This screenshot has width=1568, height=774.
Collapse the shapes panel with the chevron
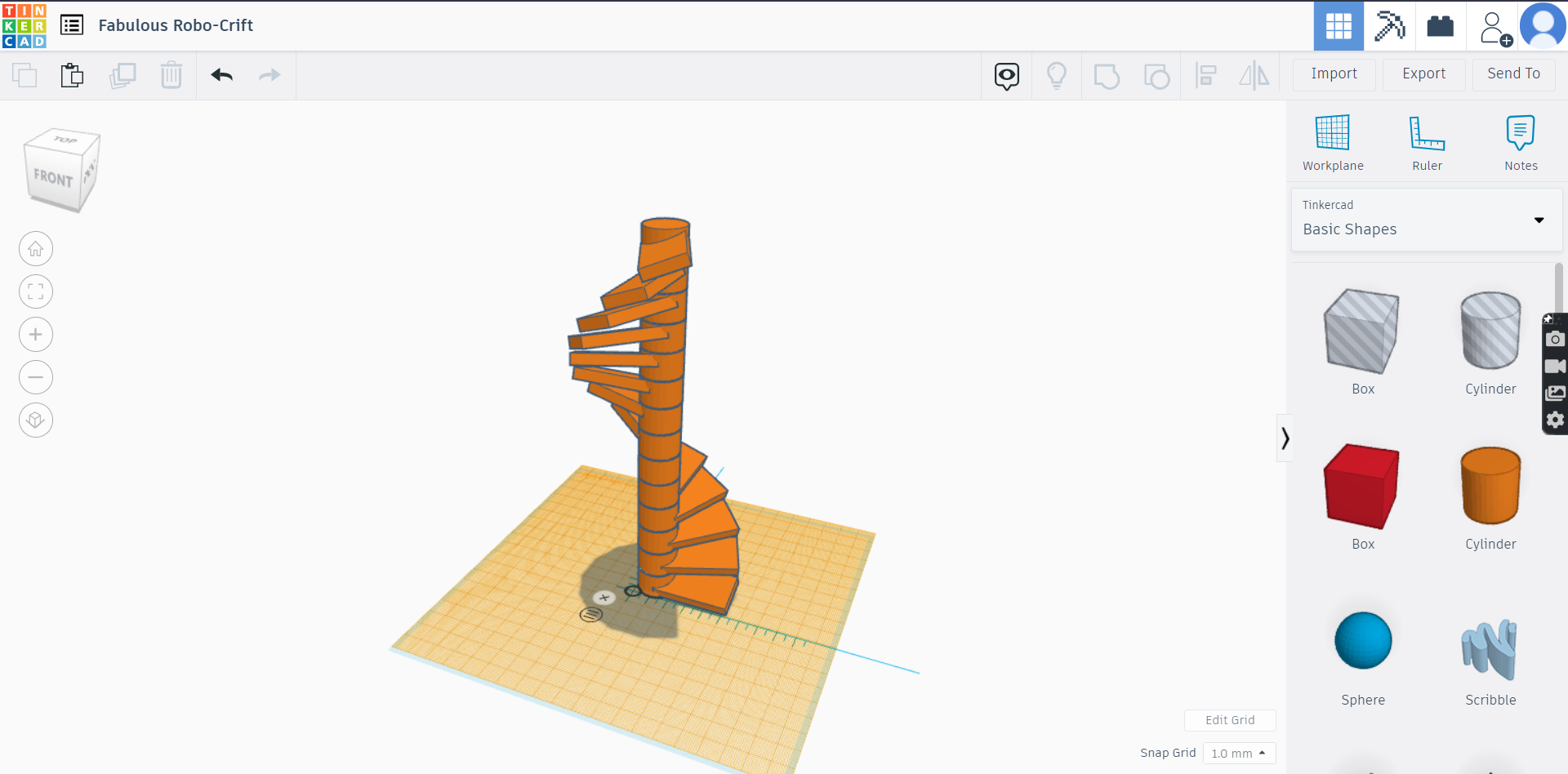pos(1285,438)
